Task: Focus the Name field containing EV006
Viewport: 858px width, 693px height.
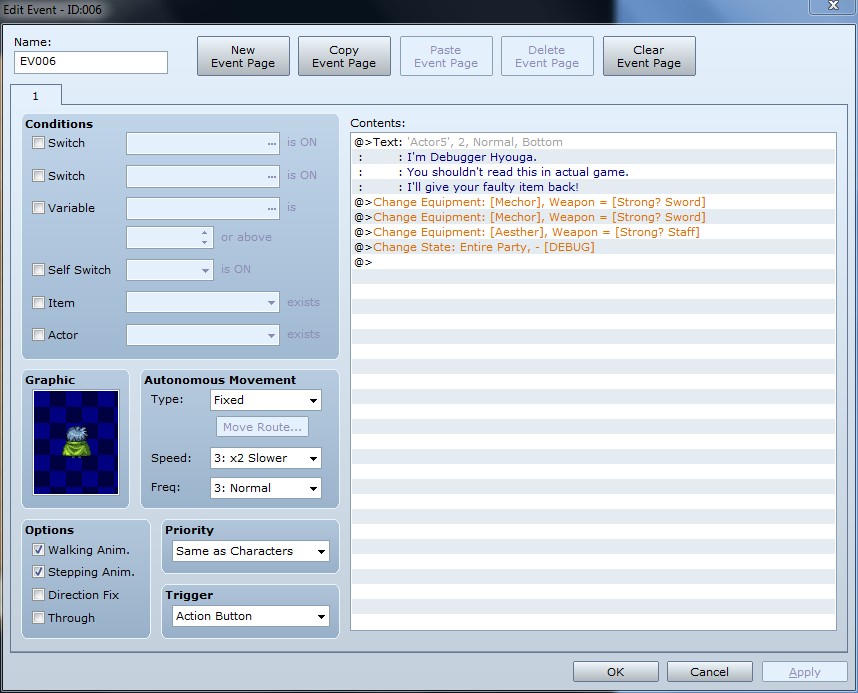Action: 91,62
